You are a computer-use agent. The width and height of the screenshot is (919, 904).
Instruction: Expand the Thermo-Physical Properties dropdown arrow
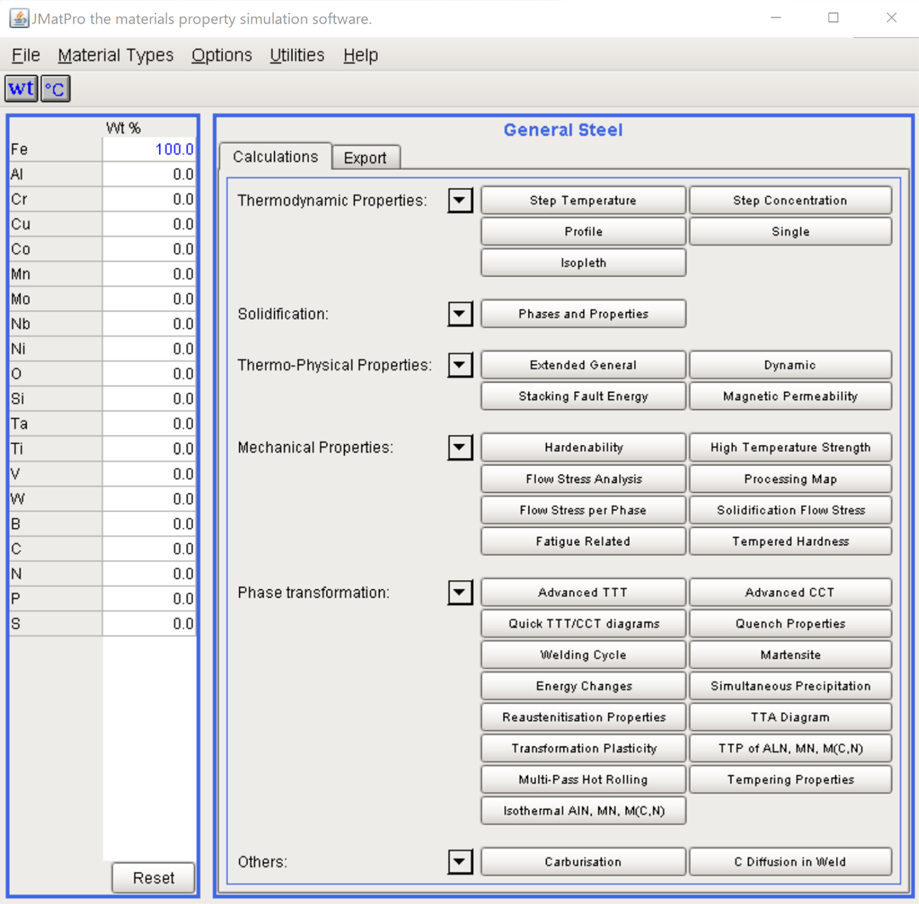[460, 365]
